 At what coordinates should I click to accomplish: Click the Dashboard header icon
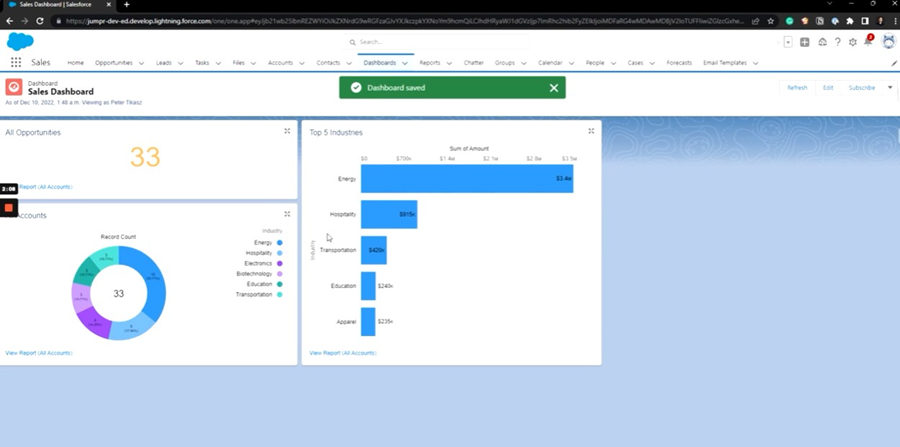[x=14, y=87]
